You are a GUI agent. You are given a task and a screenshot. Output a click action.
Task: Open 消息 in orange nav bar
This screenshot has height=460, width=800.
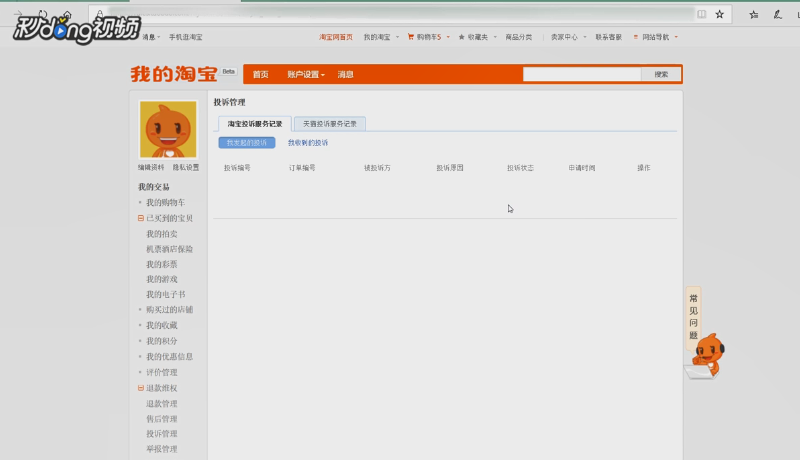[x=345, y=74]
